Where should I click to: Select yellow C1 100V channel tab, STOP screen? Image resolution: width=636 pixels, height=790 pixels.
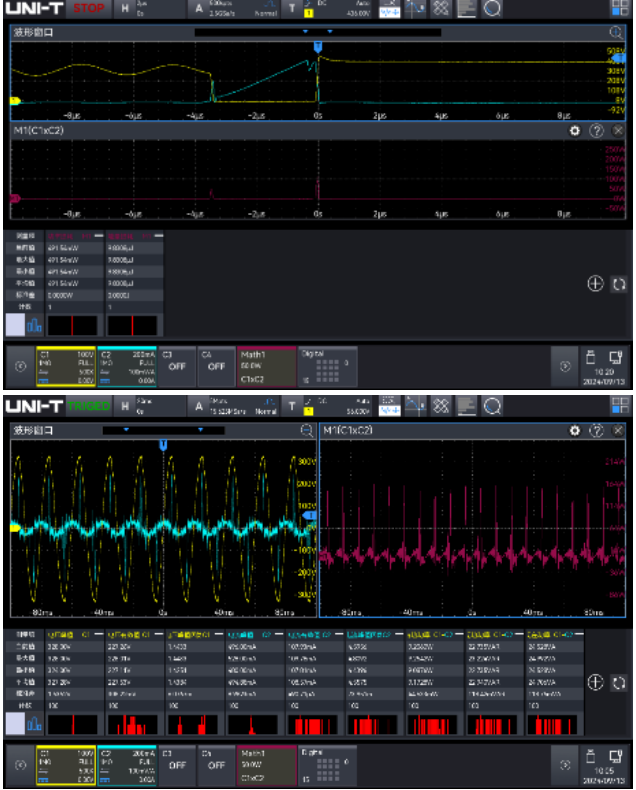65,367
